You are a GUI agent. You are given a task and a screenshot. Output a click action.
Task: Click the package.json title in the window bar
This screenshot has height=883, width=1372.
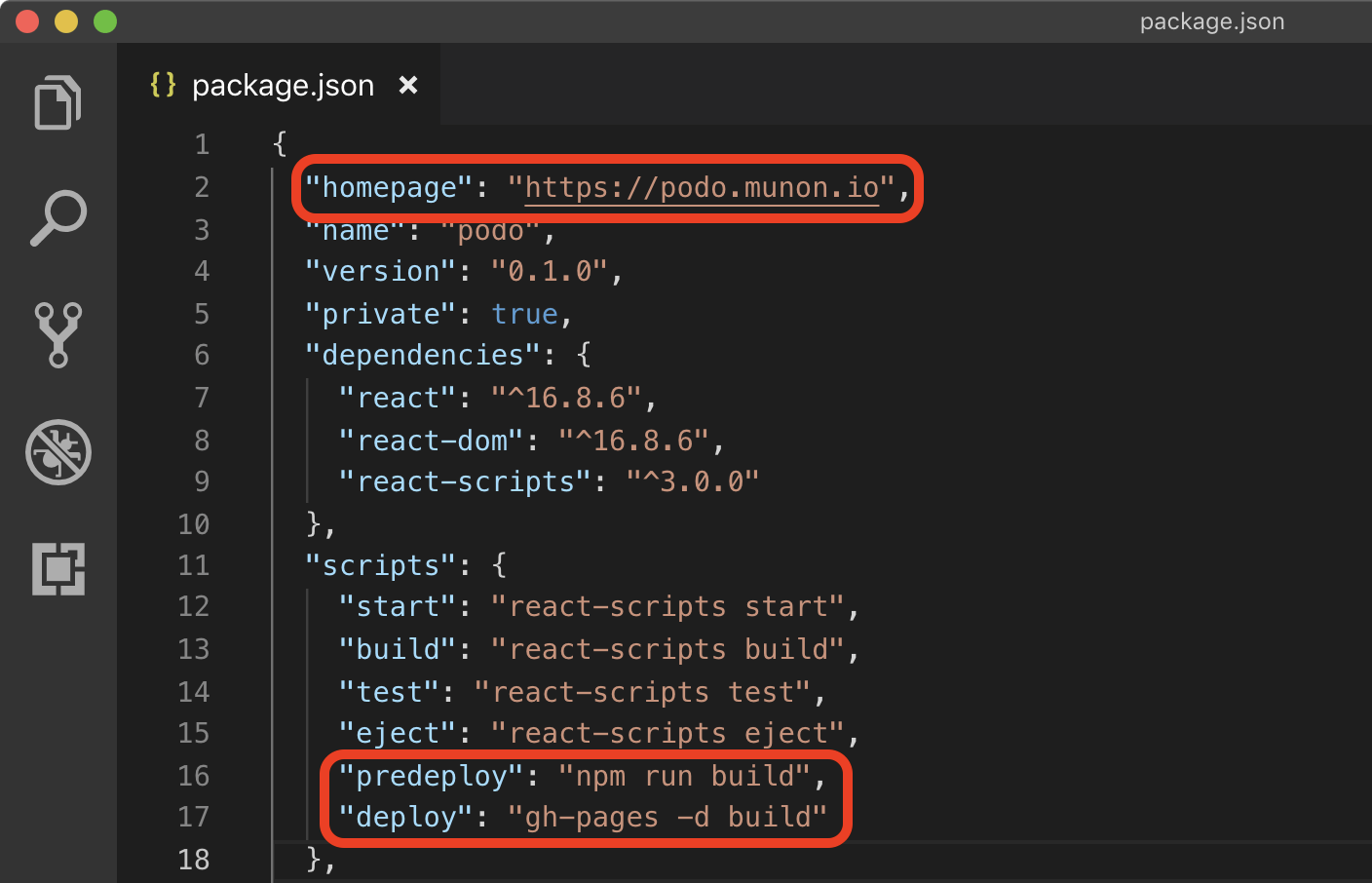tap(1211, 20)
